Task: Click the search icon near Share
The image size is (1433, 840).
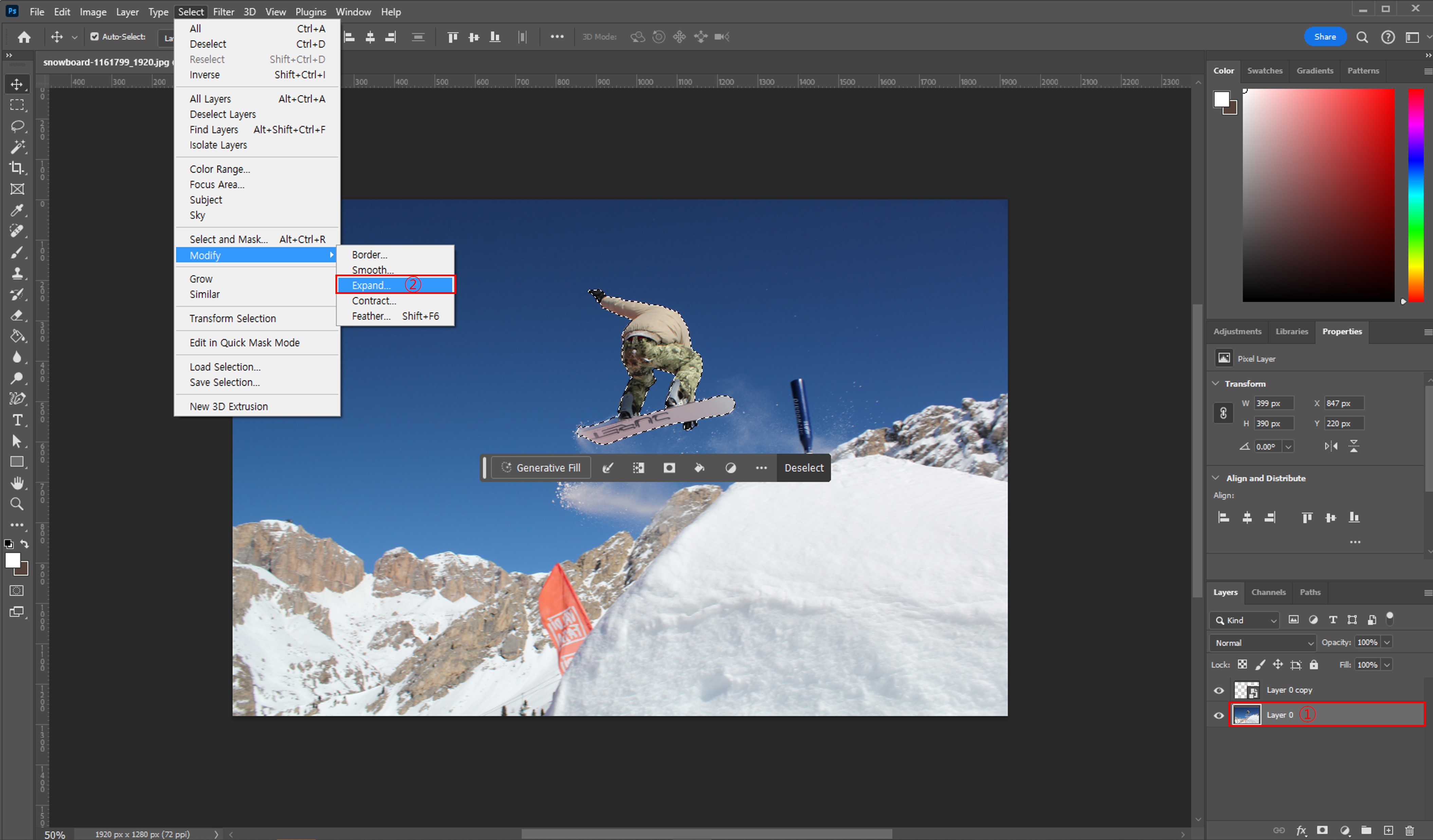Action: [1362, 37]
